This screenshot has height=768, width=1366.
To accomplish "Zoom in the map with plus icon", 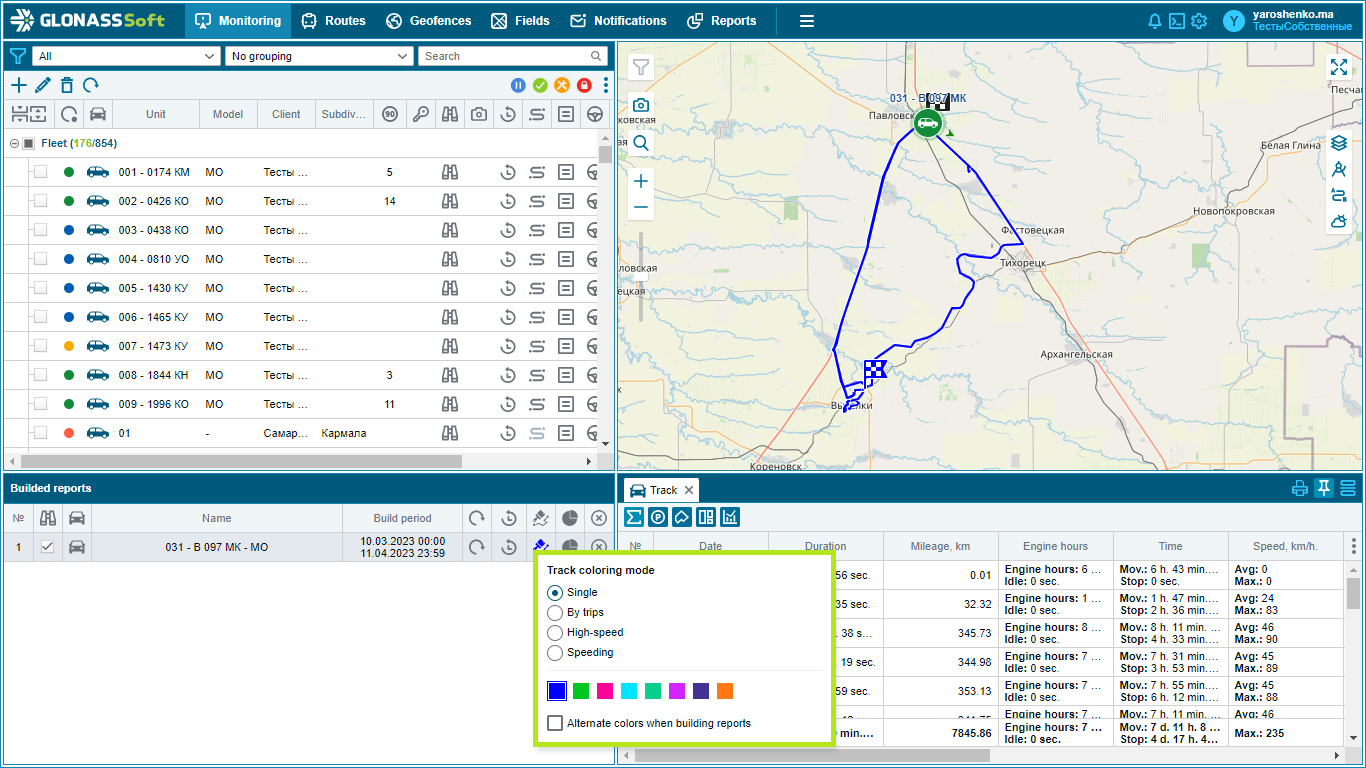I will [641, 181].
